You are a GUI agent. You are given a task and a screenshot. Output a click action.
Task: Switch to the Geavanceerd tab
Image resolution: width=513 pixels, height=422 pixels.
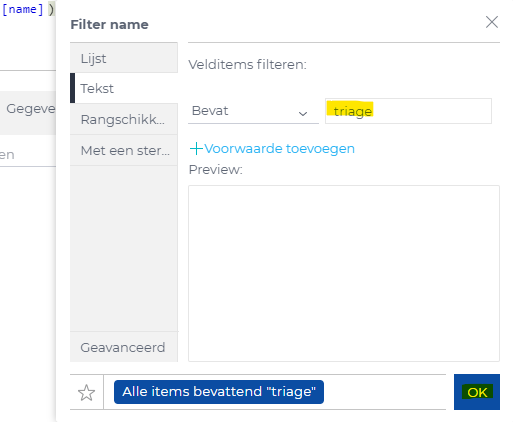pyautogui.click(x=124, y=347)
